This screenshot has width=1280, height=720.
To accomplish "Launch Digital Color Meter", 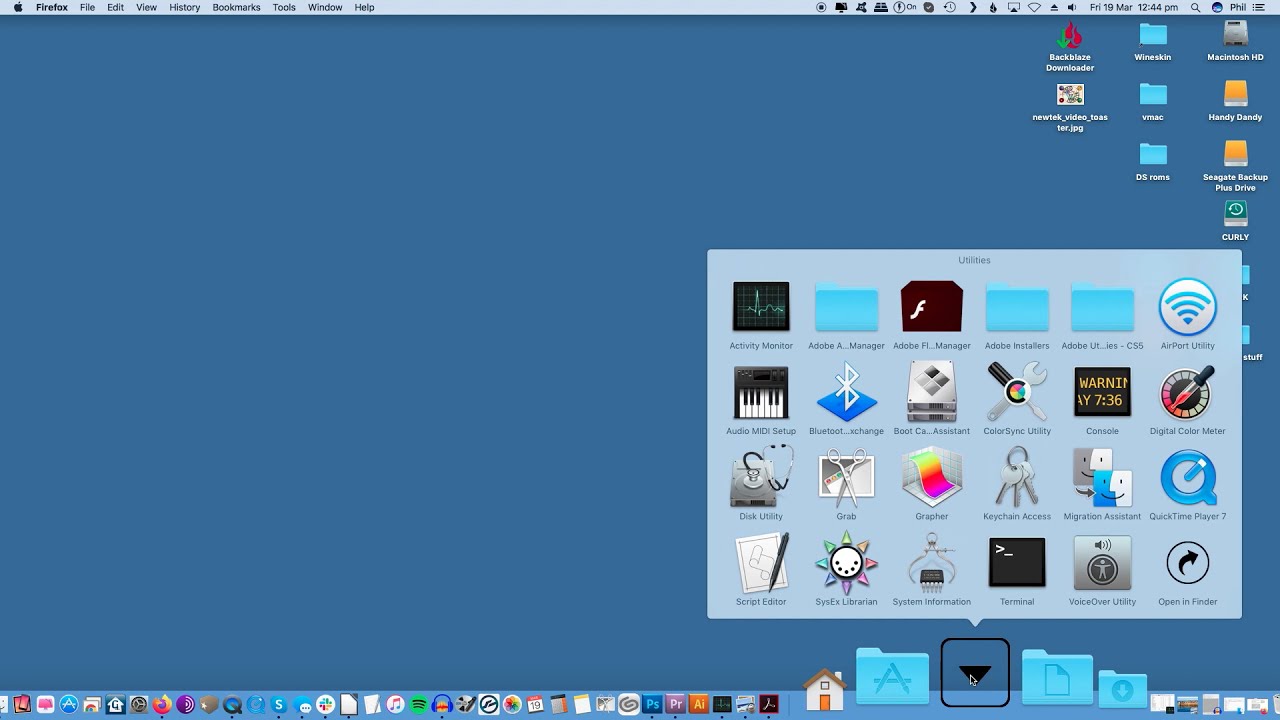I will (1188, 392).
